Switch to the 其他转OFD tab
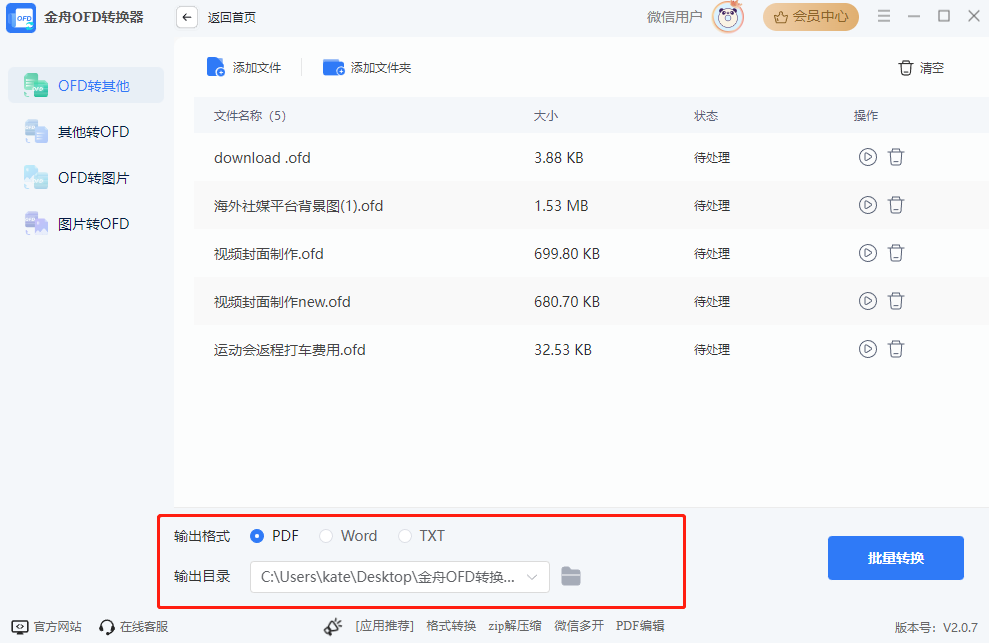This screenshot has width=989, height=643. coord(86,132)
